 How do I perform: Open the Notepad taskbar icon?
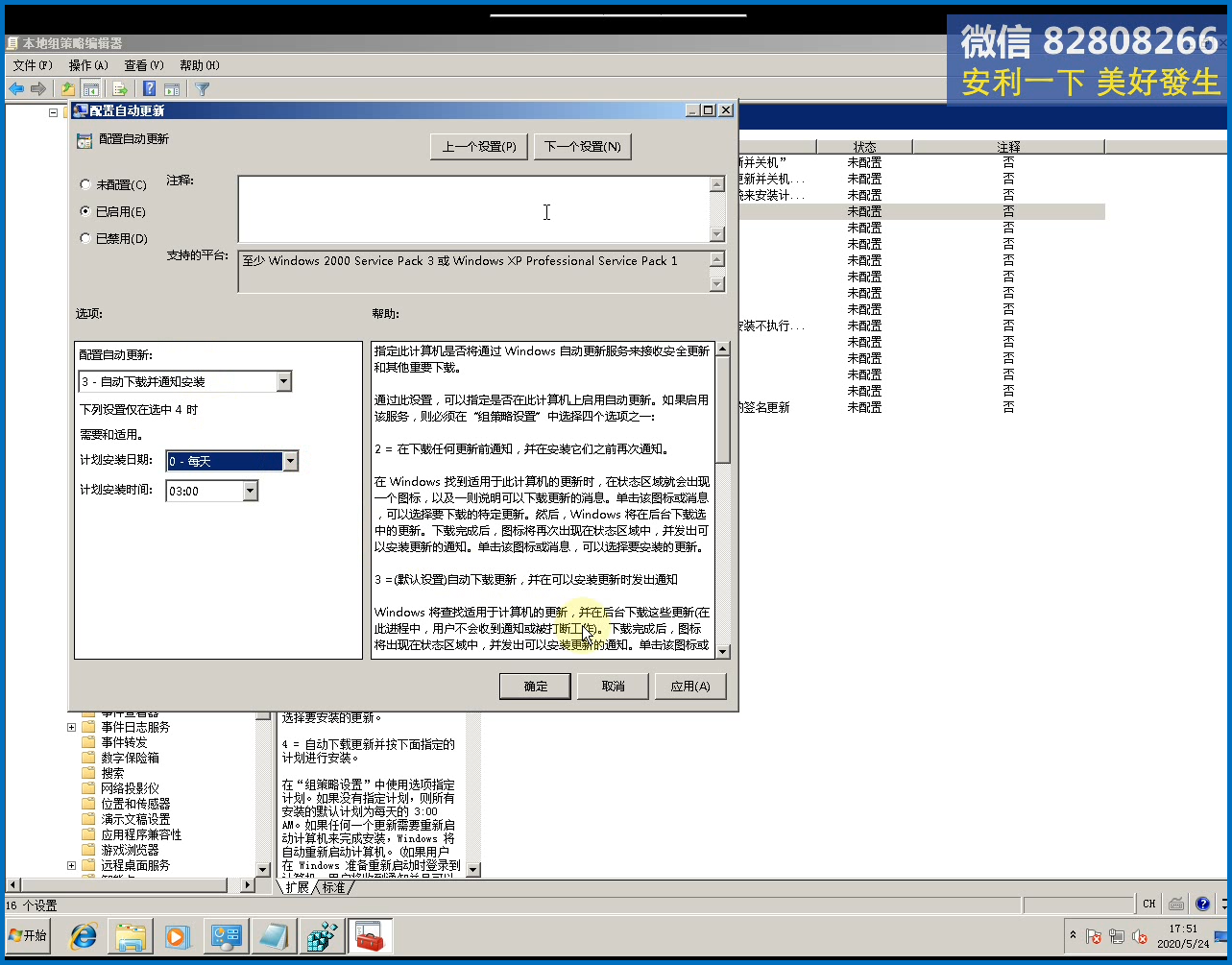[274, 936]
